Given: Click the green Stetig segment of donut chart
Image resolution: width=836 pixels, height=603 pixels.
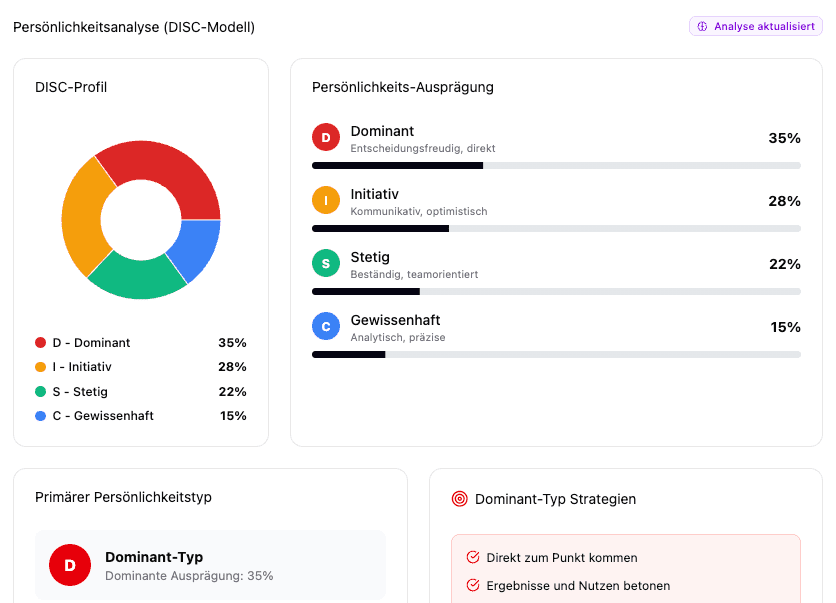Looking at the screenshot, I should pos(138,278).
